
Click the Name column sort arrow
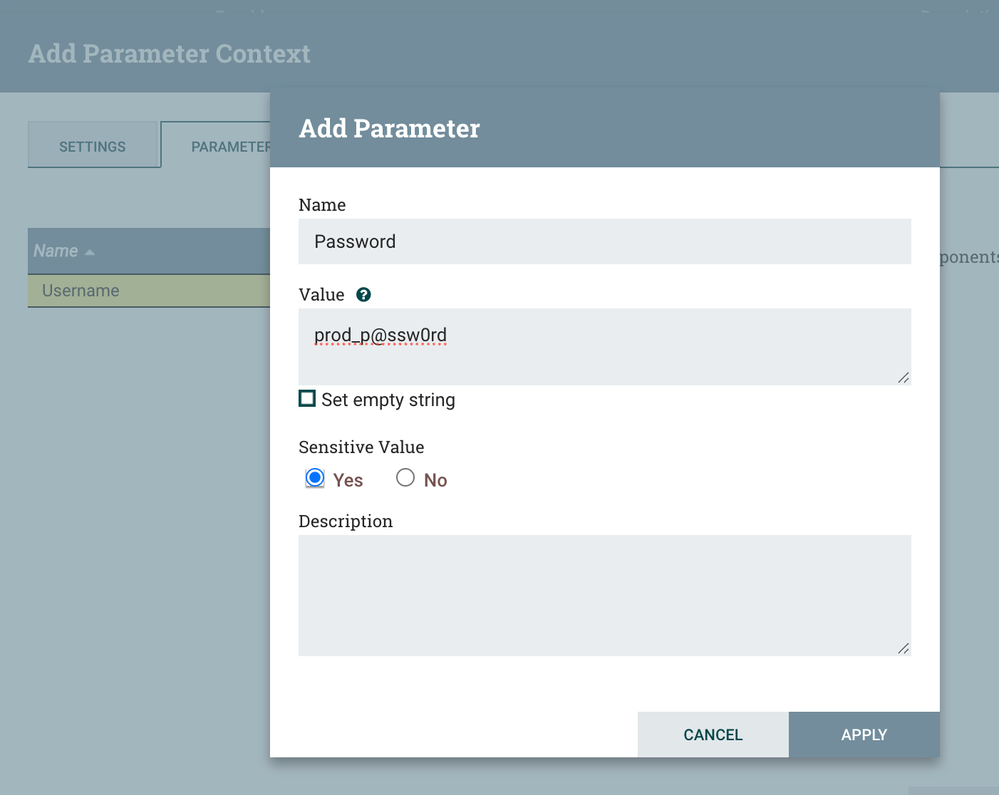[90, 252]
